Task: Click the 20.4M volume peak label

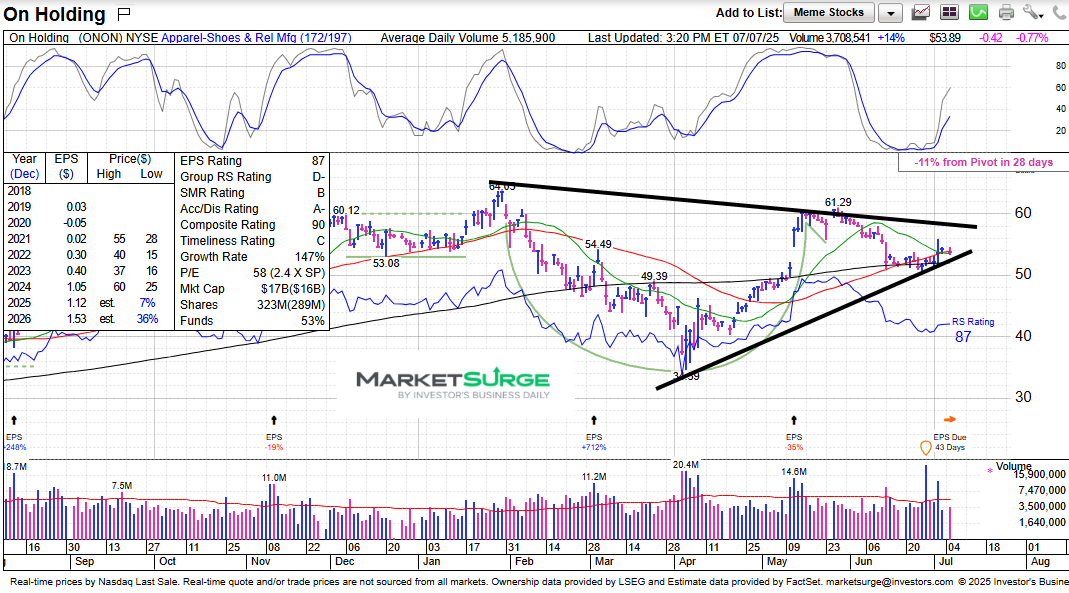Action: pos(685,465)
